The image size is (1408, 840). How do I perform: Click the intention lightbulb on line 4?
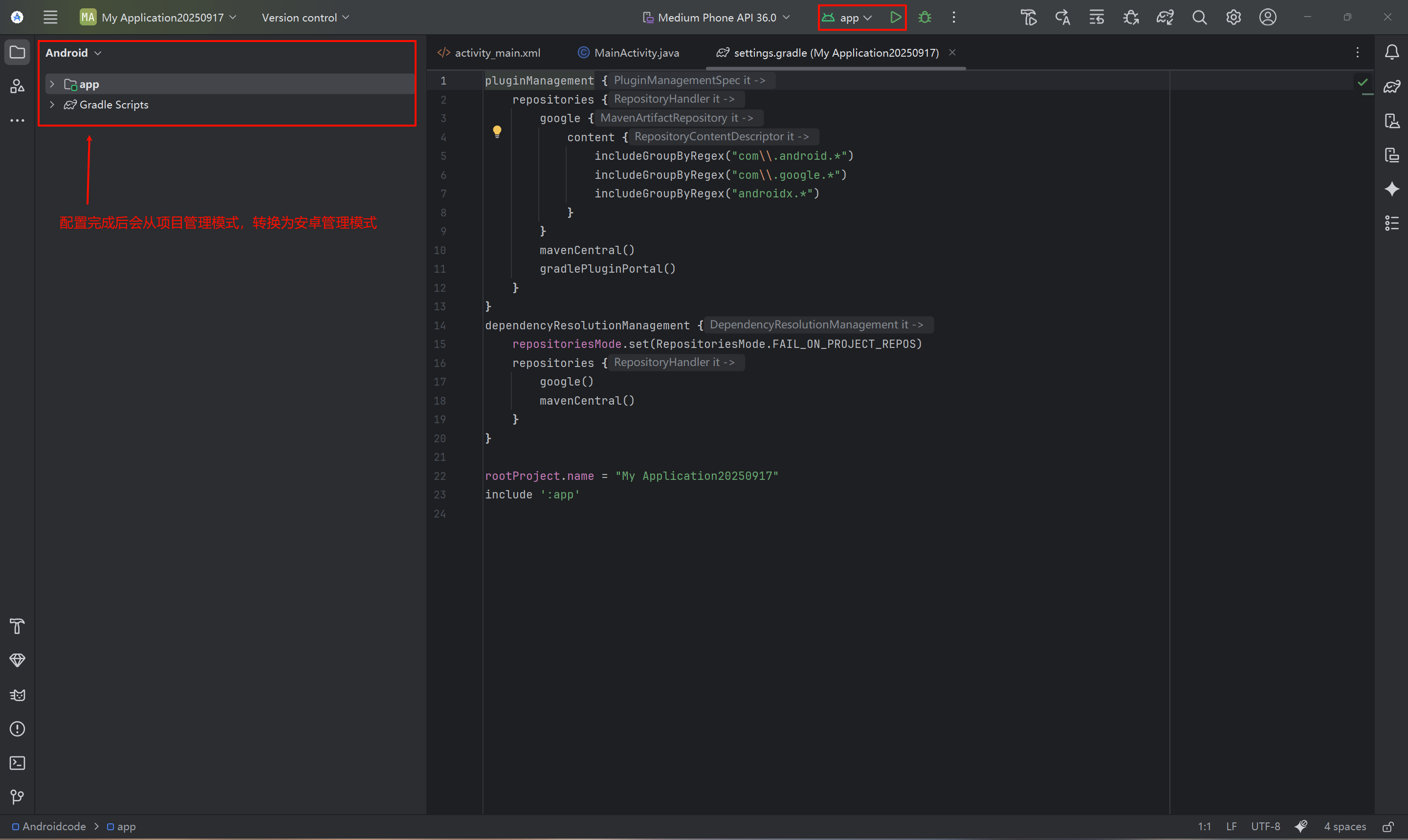coord(497,131)
